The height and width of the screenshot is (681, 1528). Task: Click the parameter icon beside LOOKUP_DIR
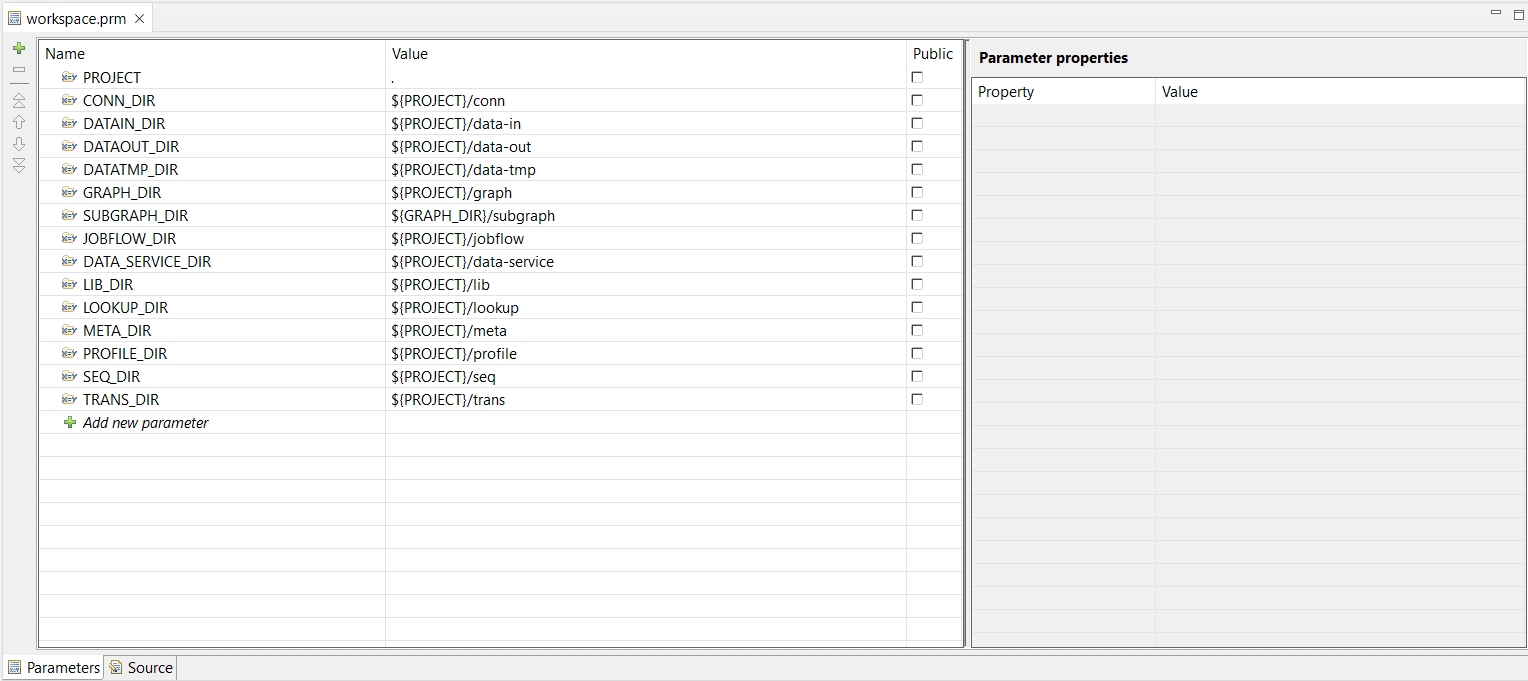click(x=69, y=307)
